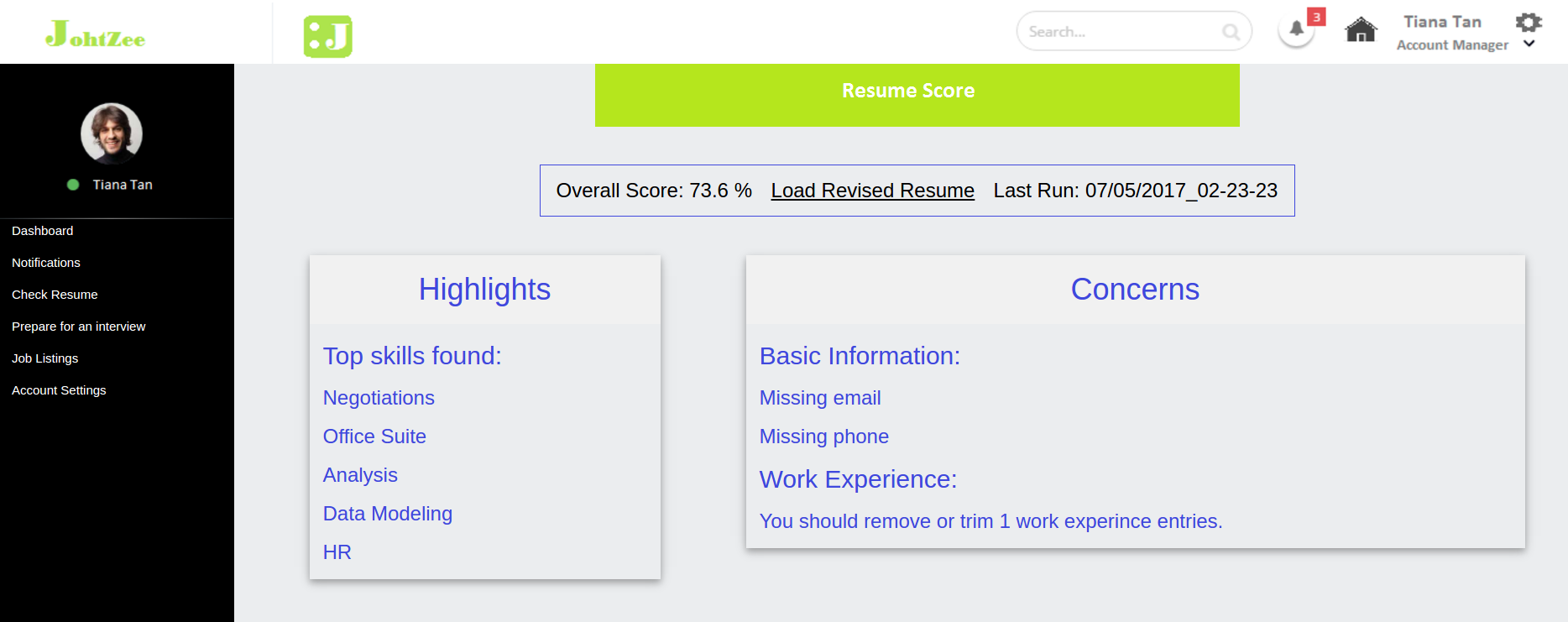
Task: Click the Last Run timestamp text
Action: [1136, 191]
